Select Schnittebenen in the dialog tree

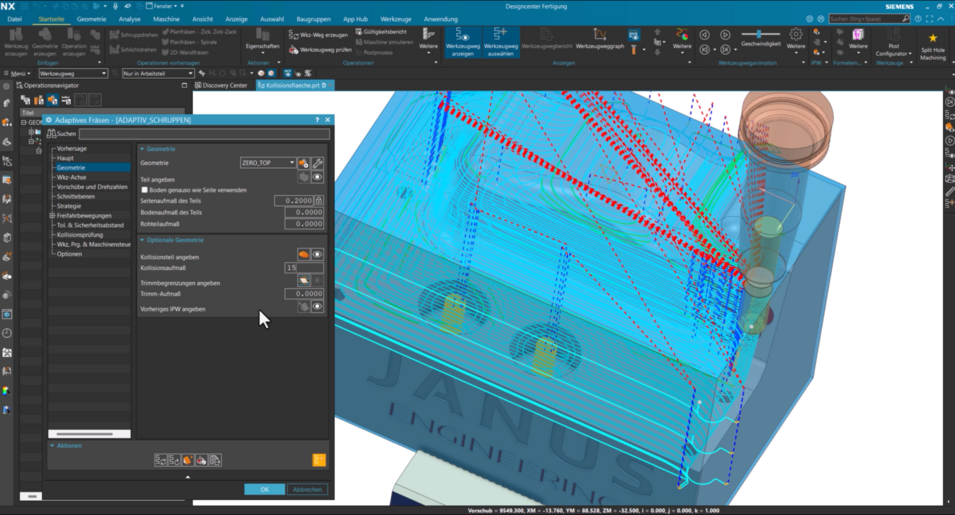(x=76, y=196)
